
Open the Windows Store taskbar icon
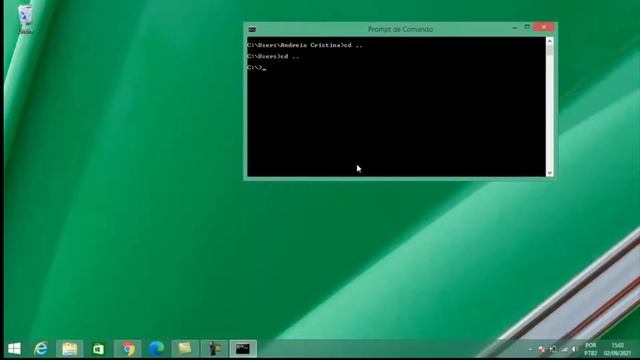(x=98, y=349)
